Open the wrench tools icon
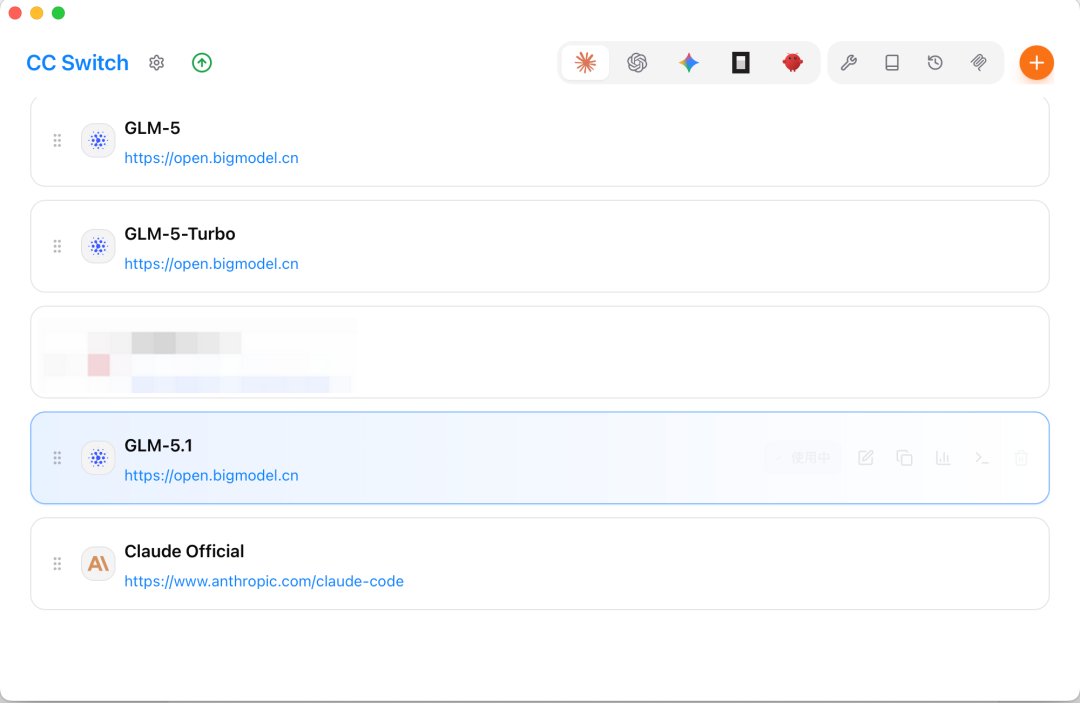Screen dimensions: 1080x703 (848, 63)
